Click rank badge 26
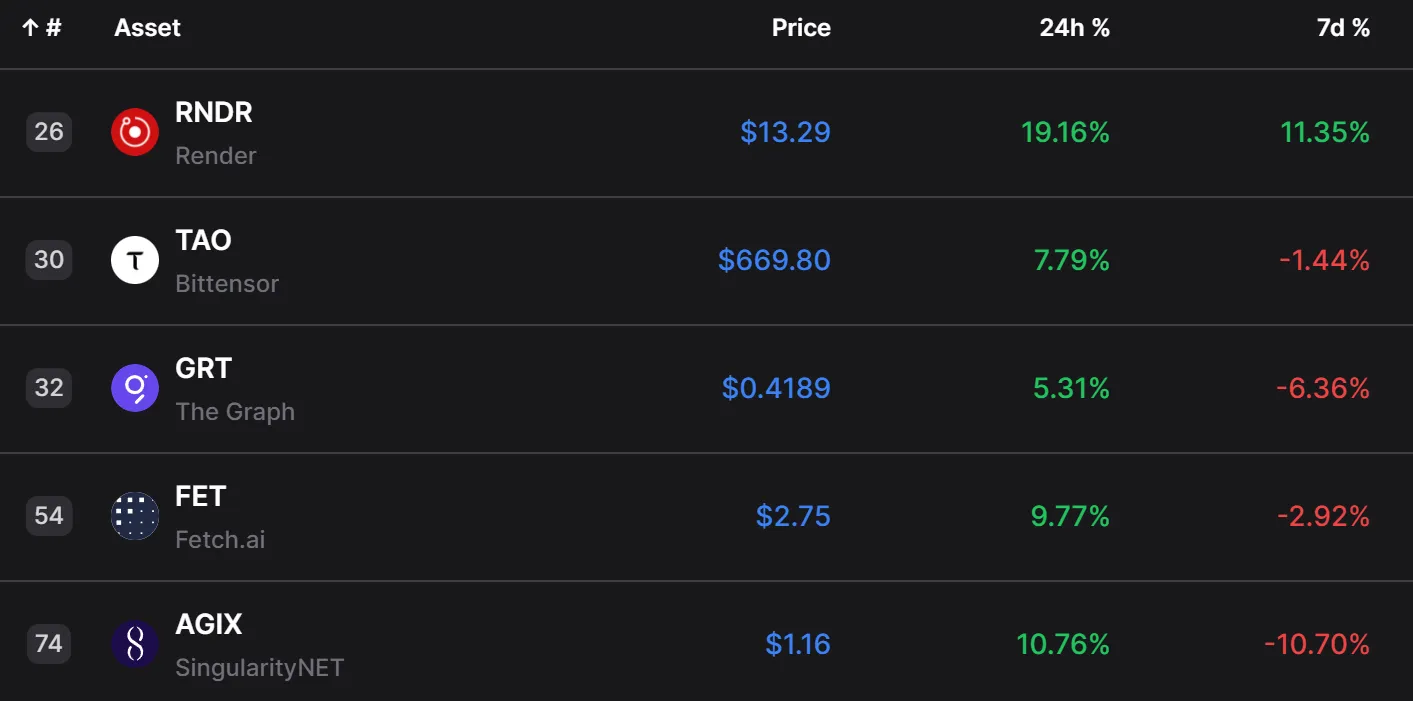The image size is (1413, 701). click(x=49, y=132)
